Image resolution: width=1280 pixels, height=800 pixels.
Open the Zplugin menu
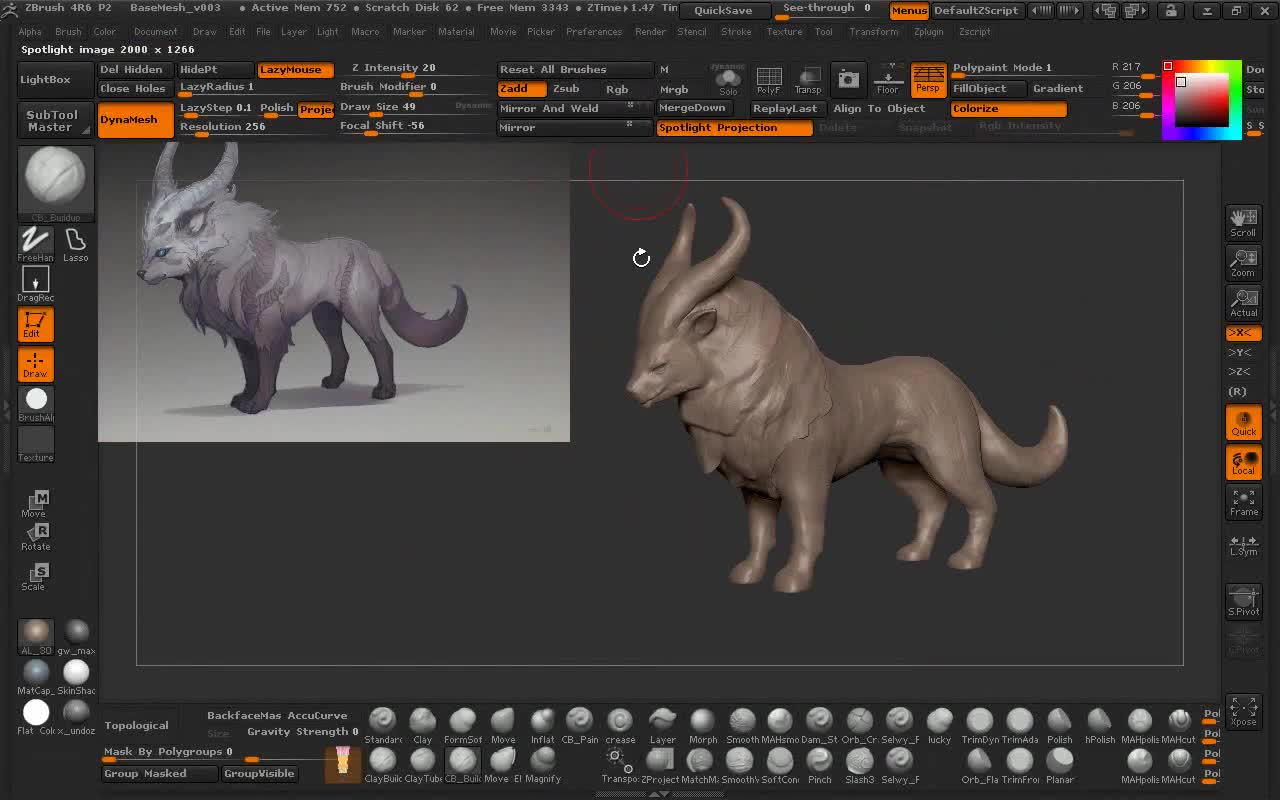(928, 32)
